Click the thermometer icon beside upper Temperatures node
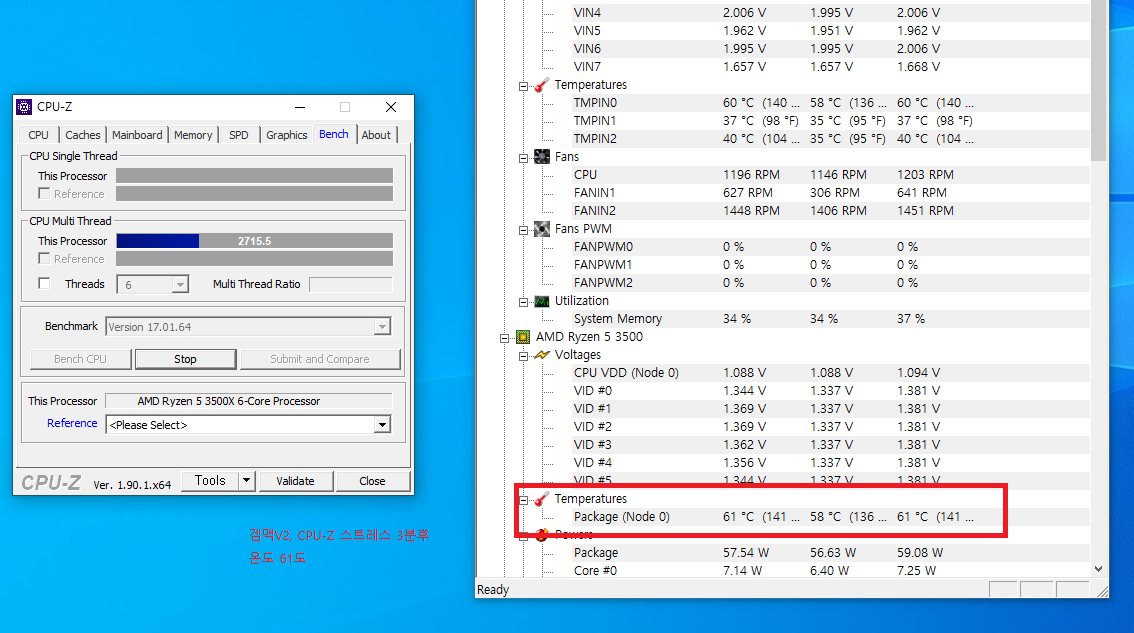The height and width of the screenshot is (633, 1134). (x=542, y=85)
